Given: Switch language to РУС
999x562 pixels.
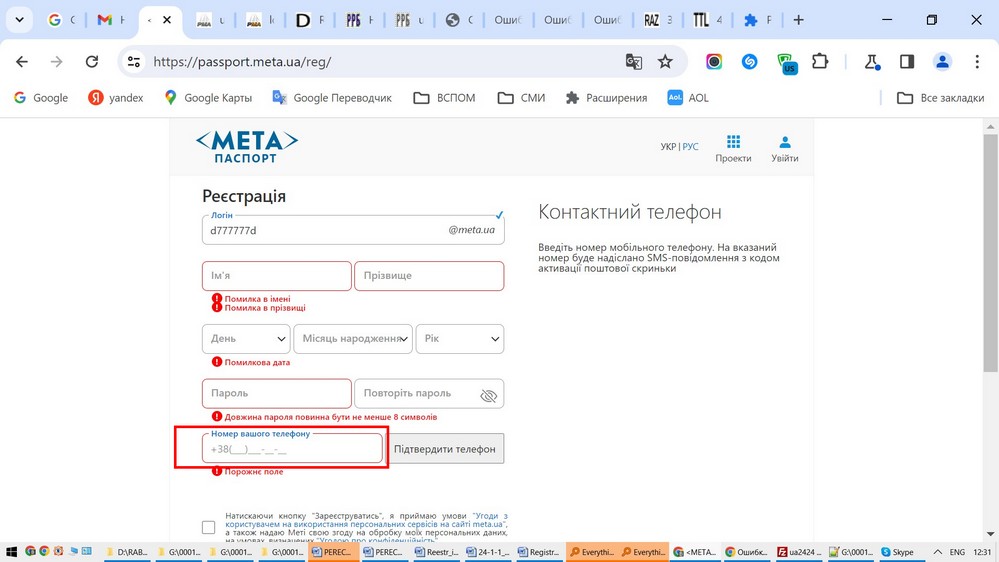Looking at the screenshot, I should click(691, 147).
